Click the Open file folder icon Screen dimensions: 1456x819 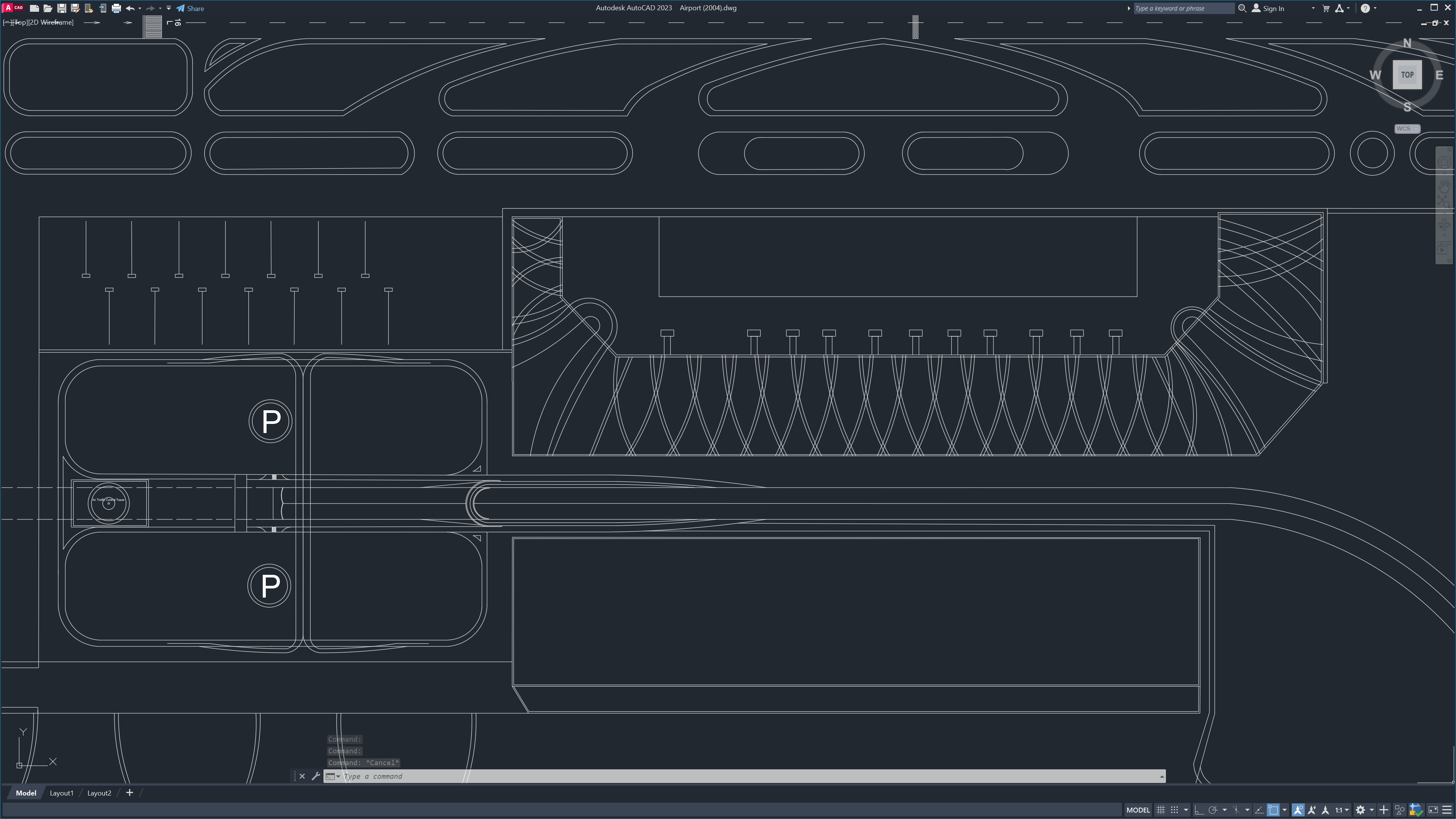point(48,8)
